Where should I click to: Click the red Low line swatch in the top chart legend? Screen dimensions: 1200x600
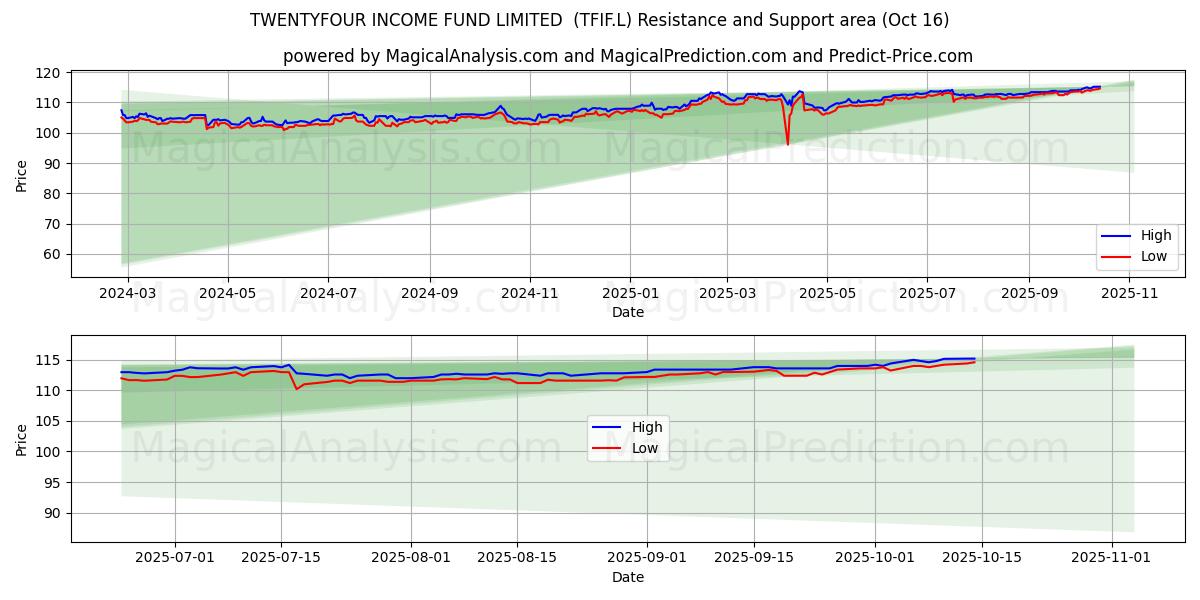(x=1115, y=257)
